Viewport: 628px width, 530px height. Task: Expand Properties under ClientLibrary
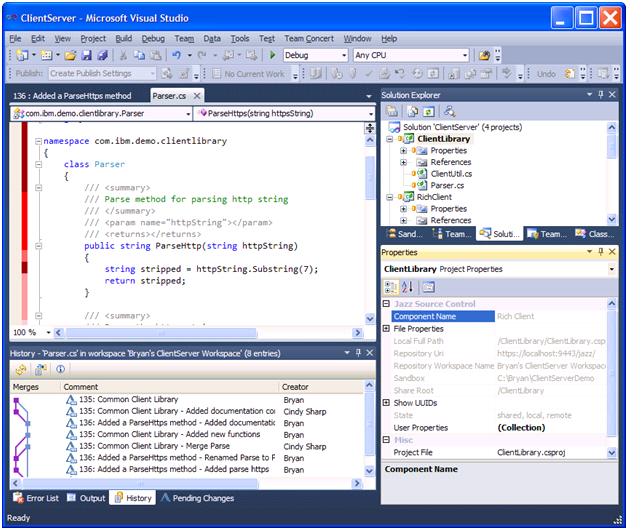click(403, 151)
